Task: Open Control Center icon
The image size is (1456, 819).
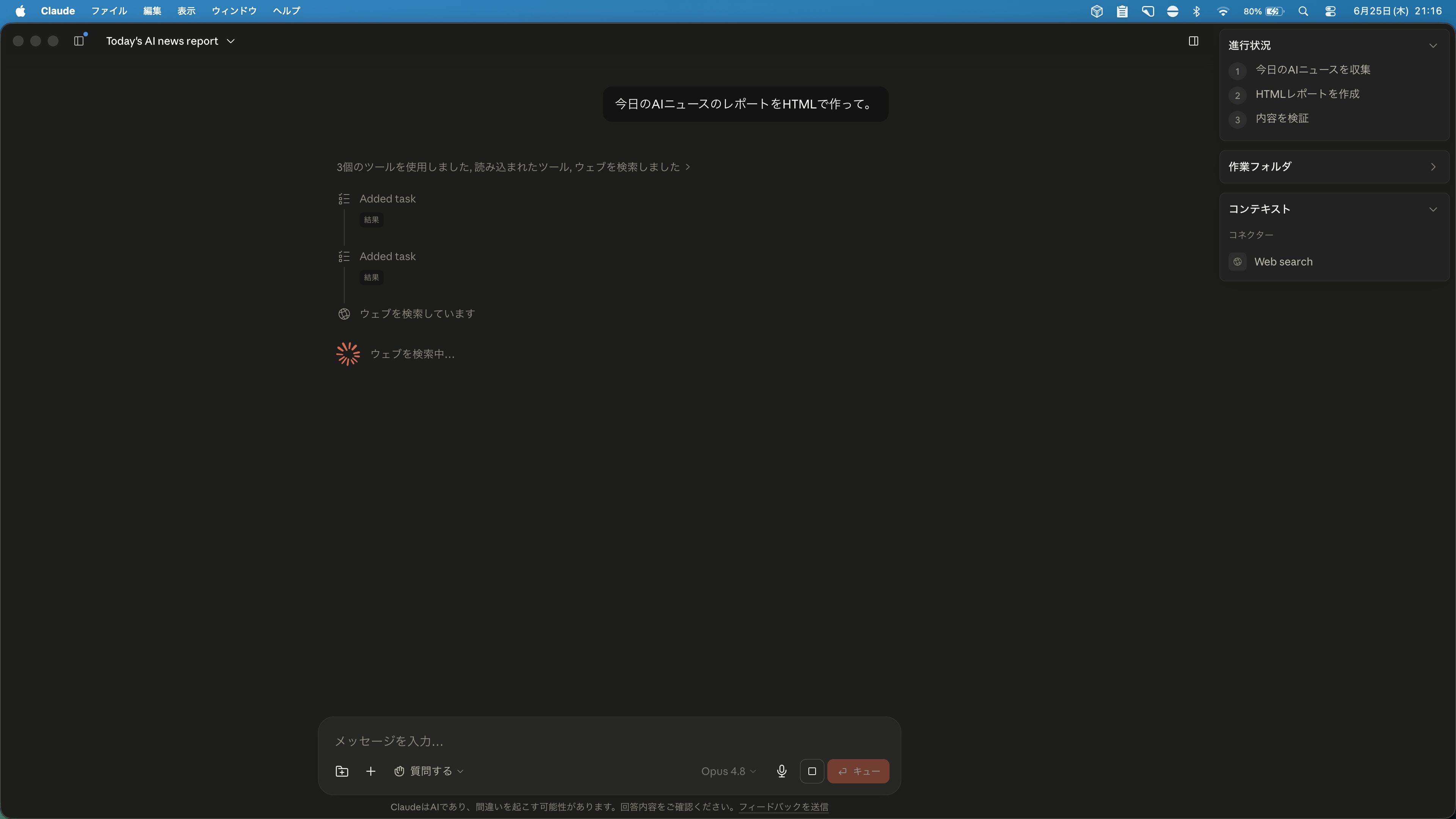Action: tap(1330, 11)
